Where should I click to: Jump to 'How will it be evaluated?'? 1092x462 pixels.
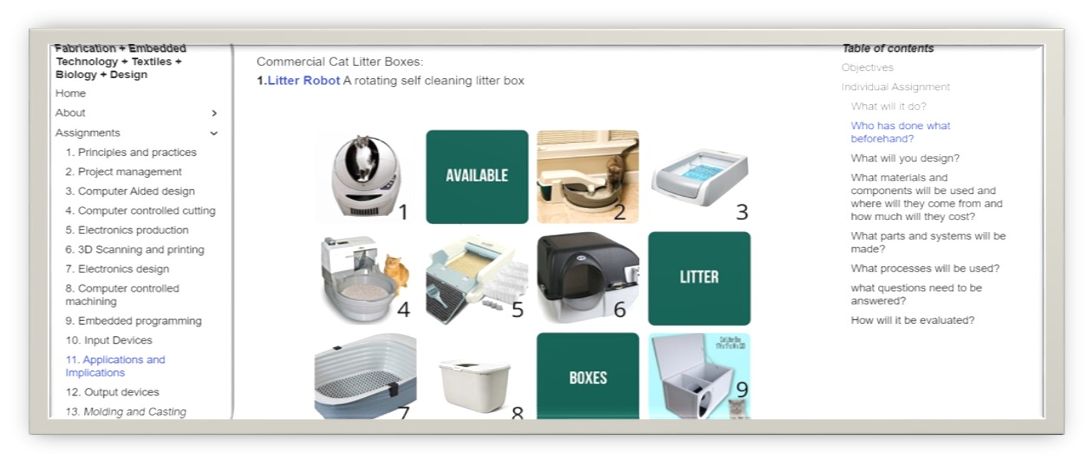tap(912, 321)
